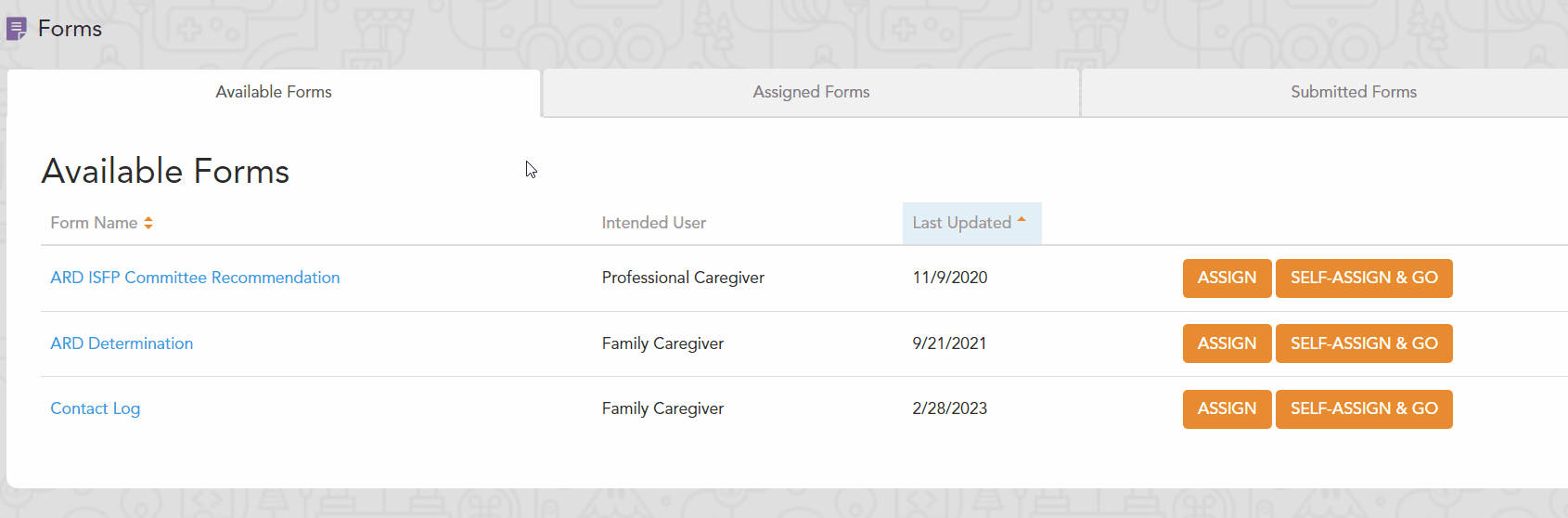
Task: Assign the Contact Log form
Action: point(1227,408)
